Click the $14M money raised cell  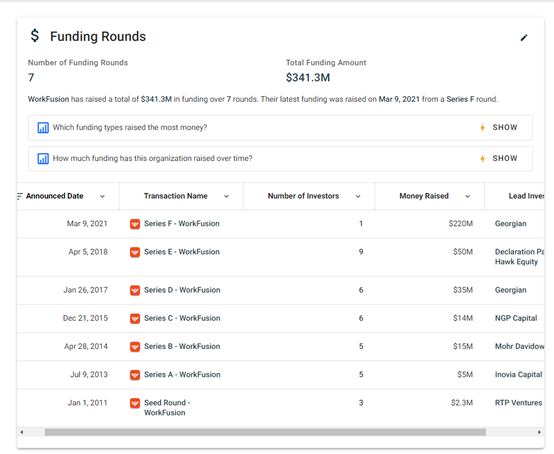[463, 318]
